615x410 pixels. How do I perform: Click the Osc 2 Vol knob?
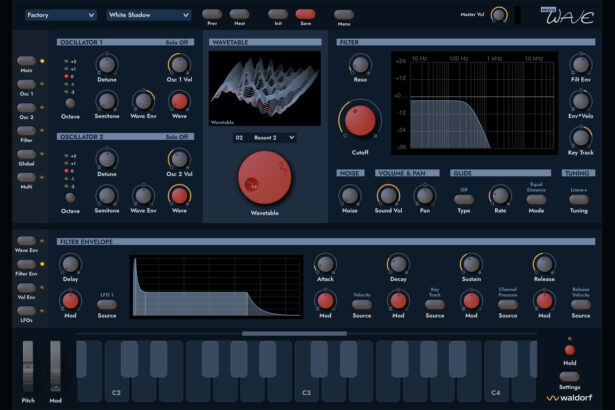click(x=179, y=159)
